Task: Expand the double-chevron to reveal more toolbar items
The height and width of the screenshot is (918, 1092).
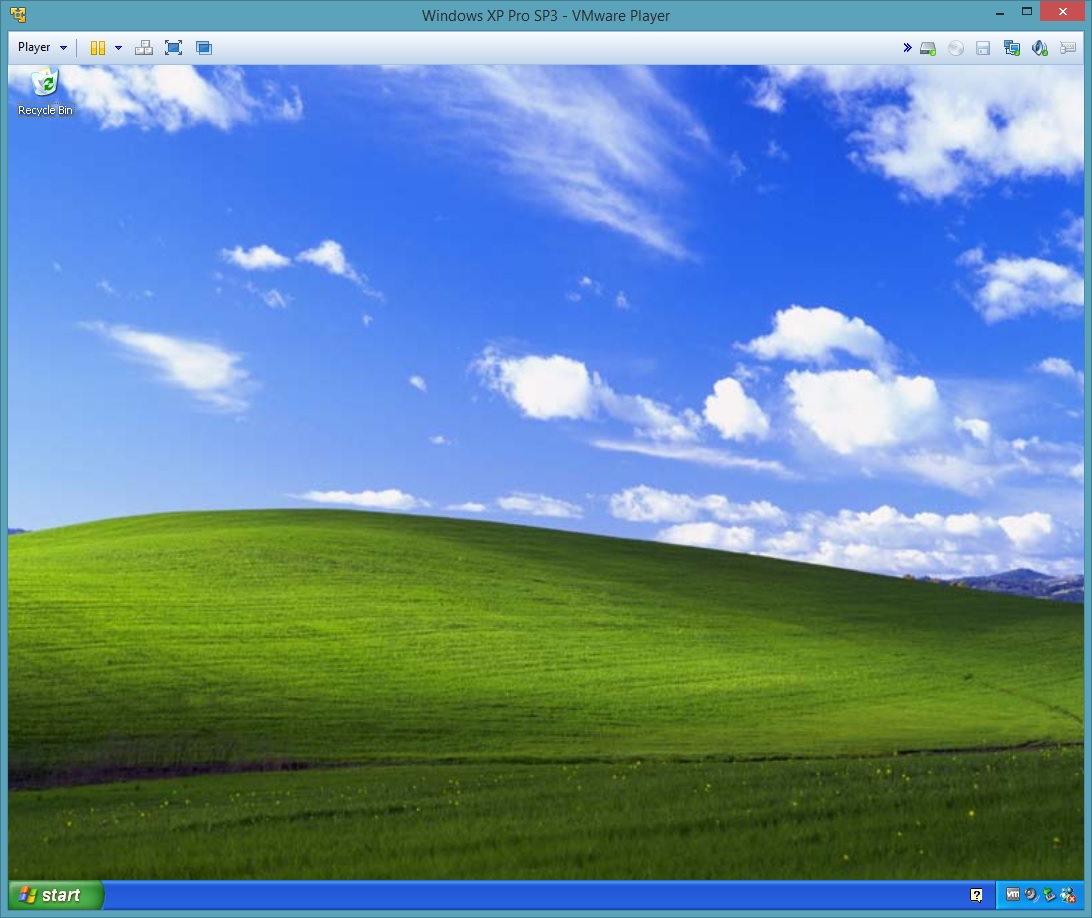Action: (907, 47)
